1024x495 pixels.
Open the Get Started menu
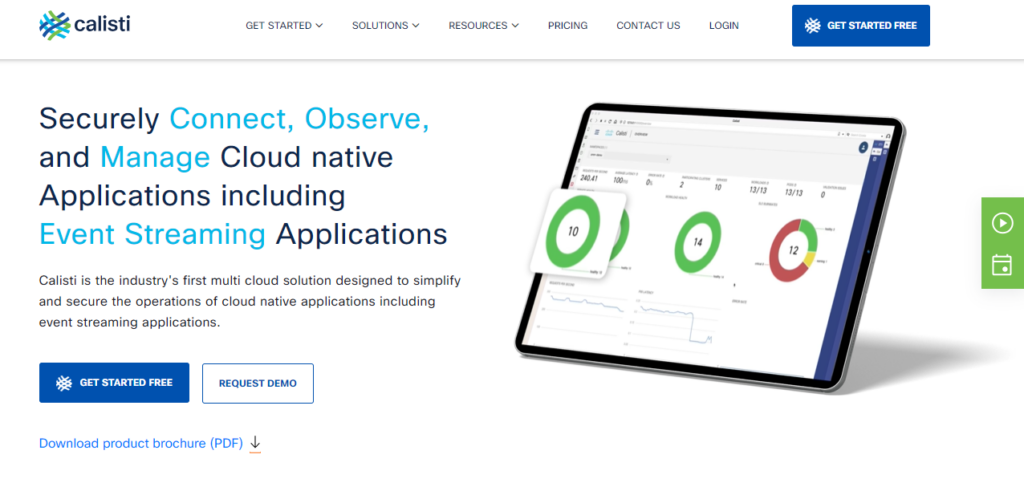click(x=284, y=25)
